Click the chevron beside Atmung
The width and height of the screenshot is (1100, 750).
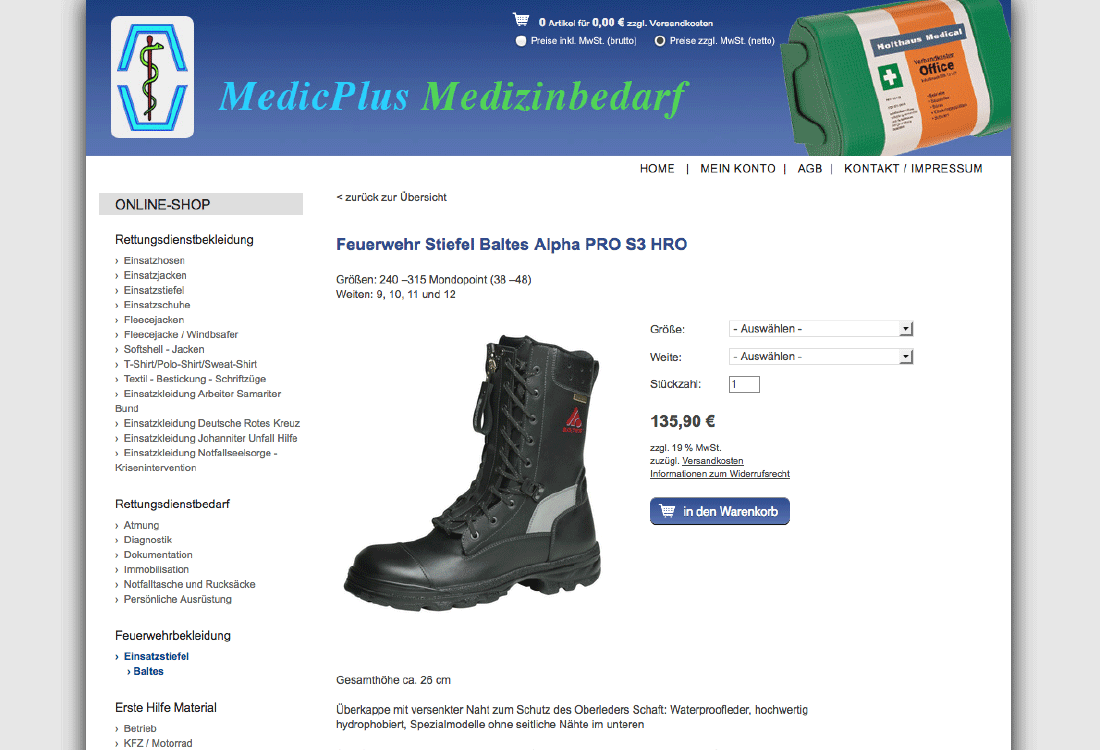coord(117,525)
